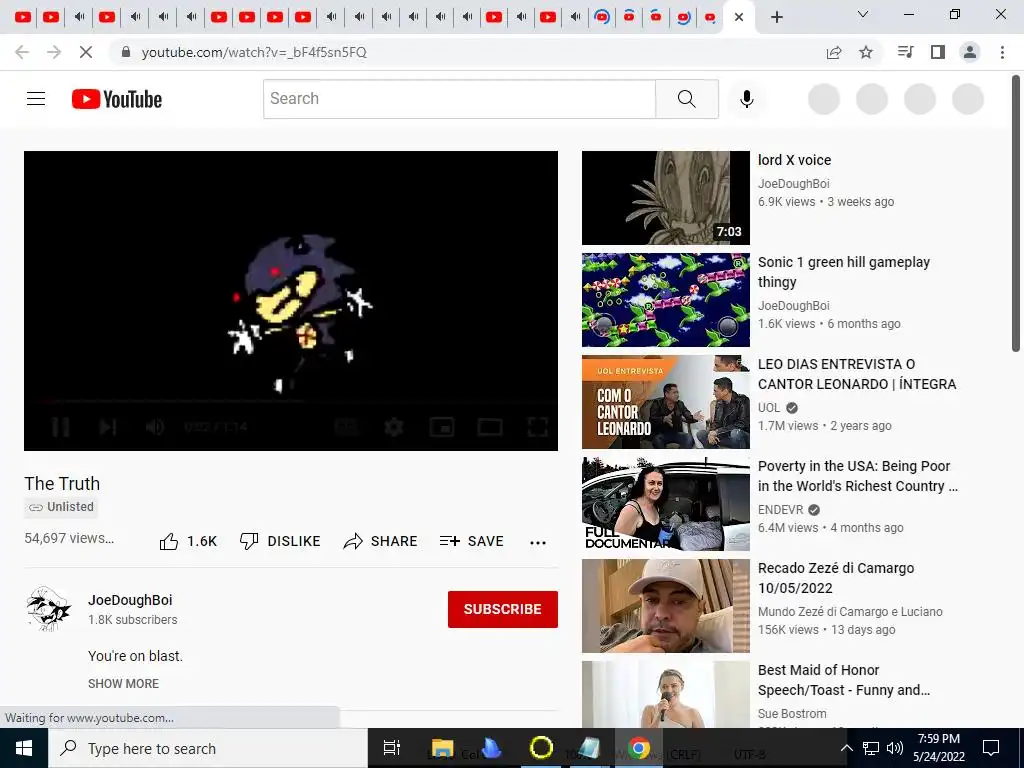Open the YouTube hamburger guide menu

(36, 99)
